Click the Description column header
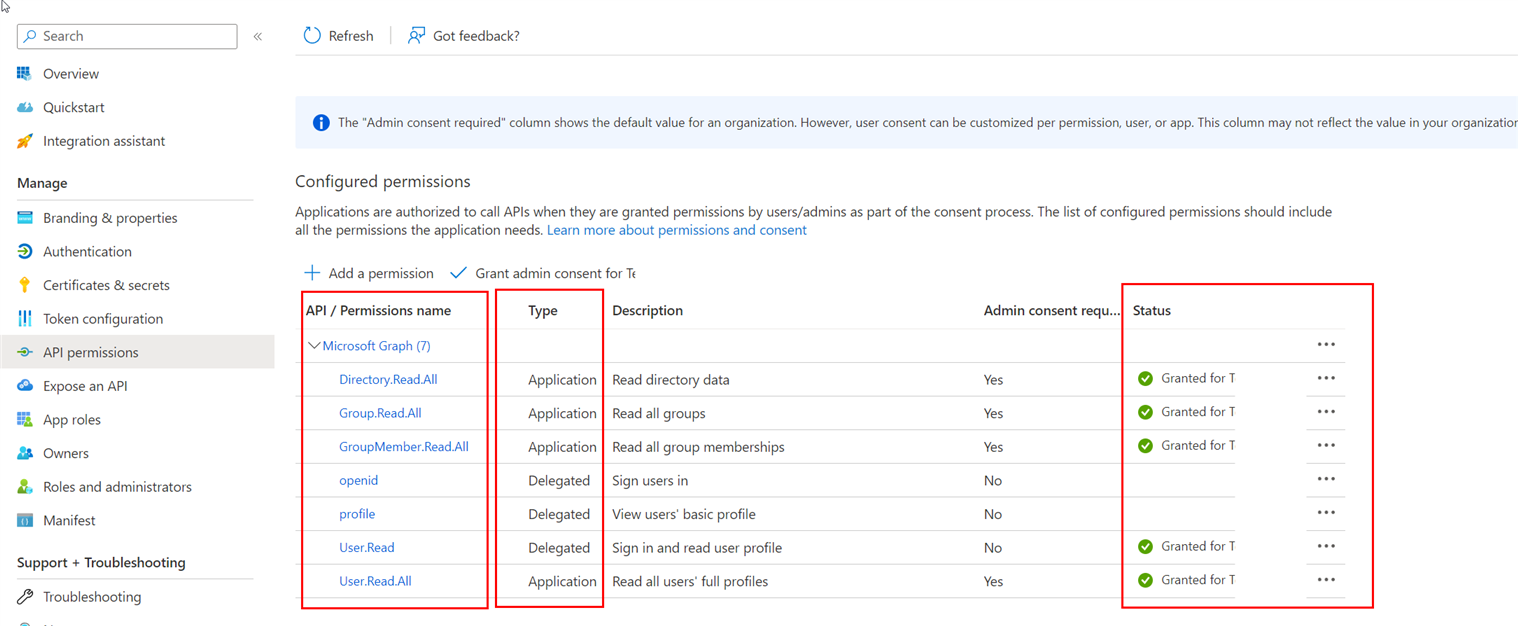The width and height of the screenshot is (1518, 626). tap(648, 311)
